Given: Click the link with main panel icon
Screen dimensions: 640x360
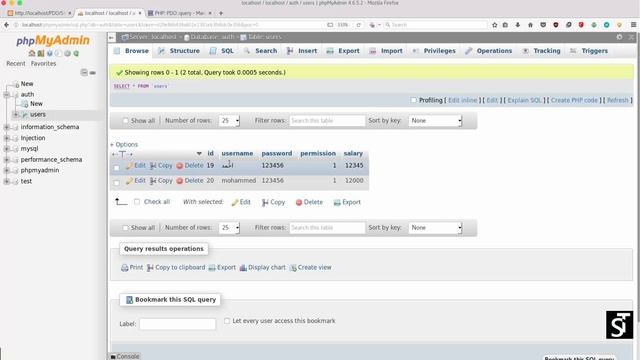Looking at the screenshot, I should pos(93,73).
